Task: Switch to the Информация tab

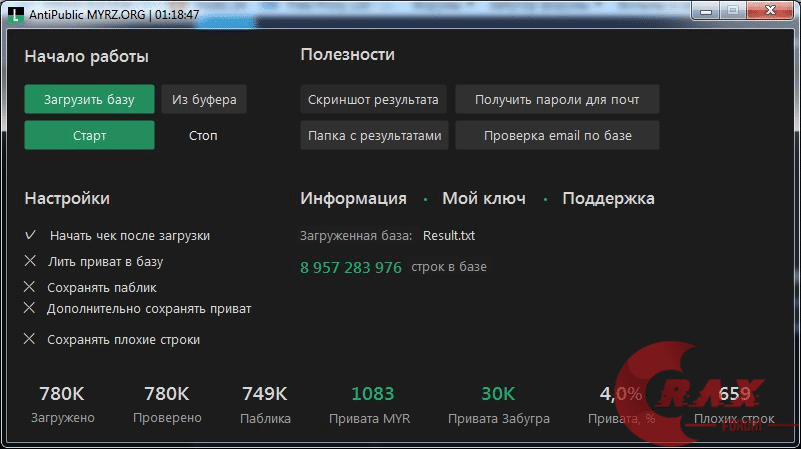Action: pos(354,198)
